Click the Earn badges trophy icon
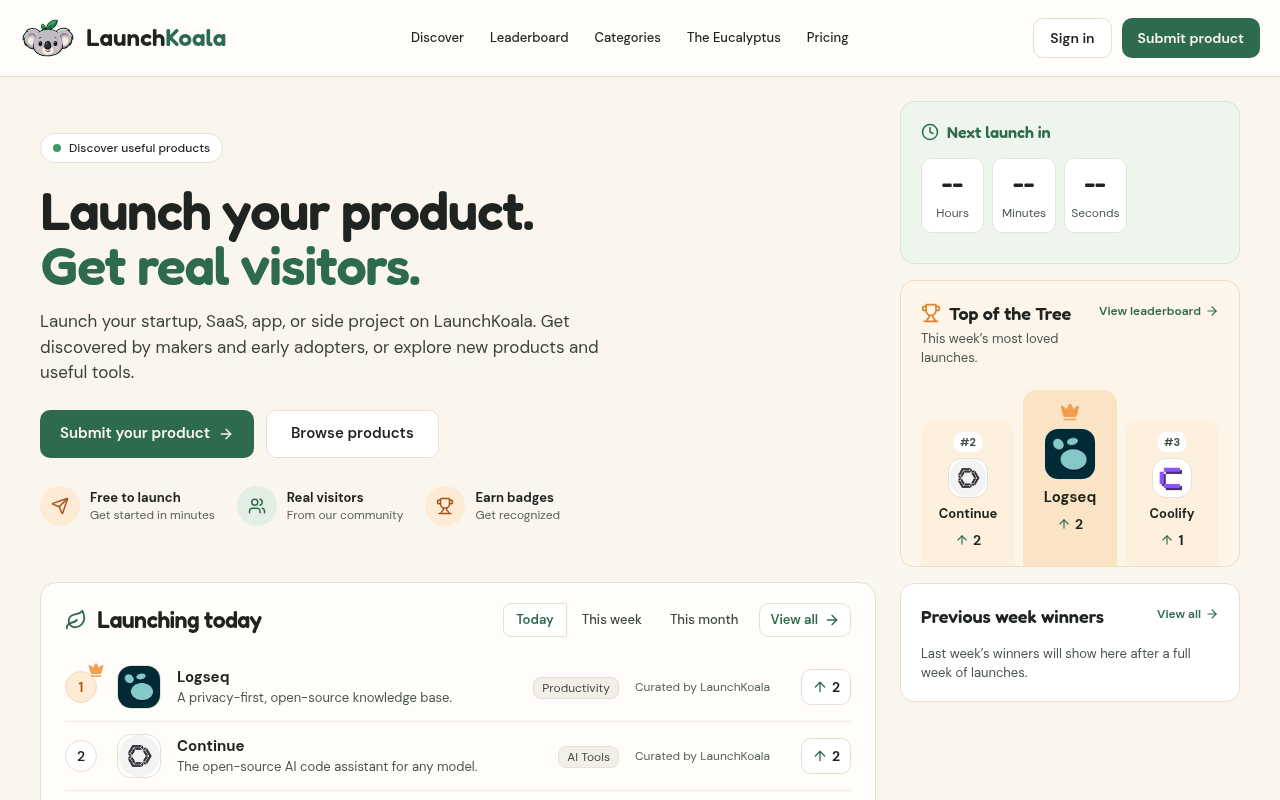The image size is (1280, 800). 445,506
